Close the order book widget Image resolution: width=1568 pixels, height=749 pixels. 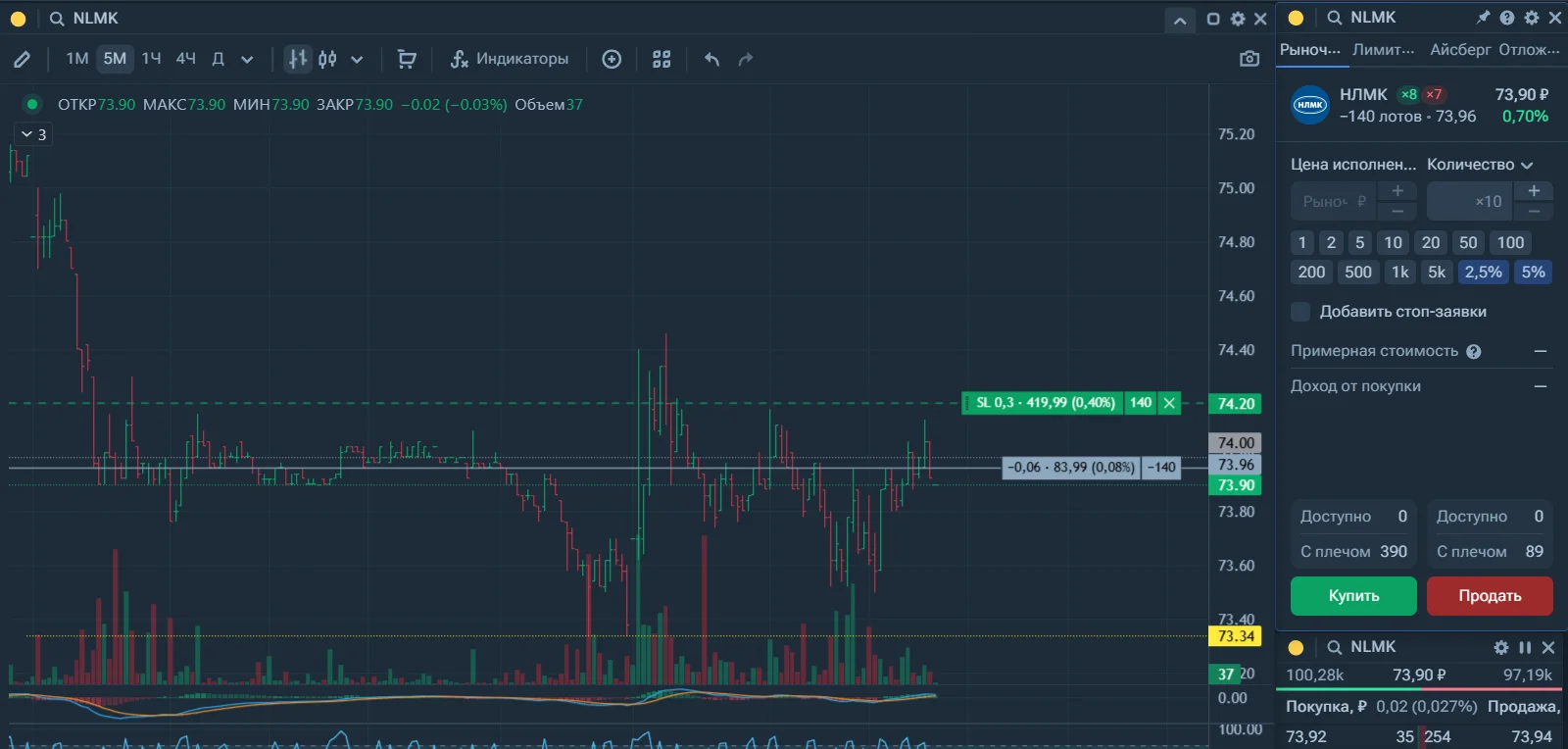pos(1548,647)
